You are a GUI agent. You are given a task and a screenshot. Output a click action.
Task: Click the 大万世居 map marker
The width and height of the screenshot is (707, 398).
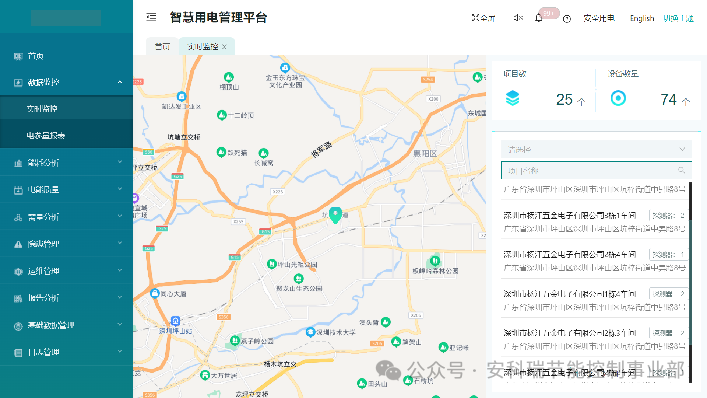[205, 375]
